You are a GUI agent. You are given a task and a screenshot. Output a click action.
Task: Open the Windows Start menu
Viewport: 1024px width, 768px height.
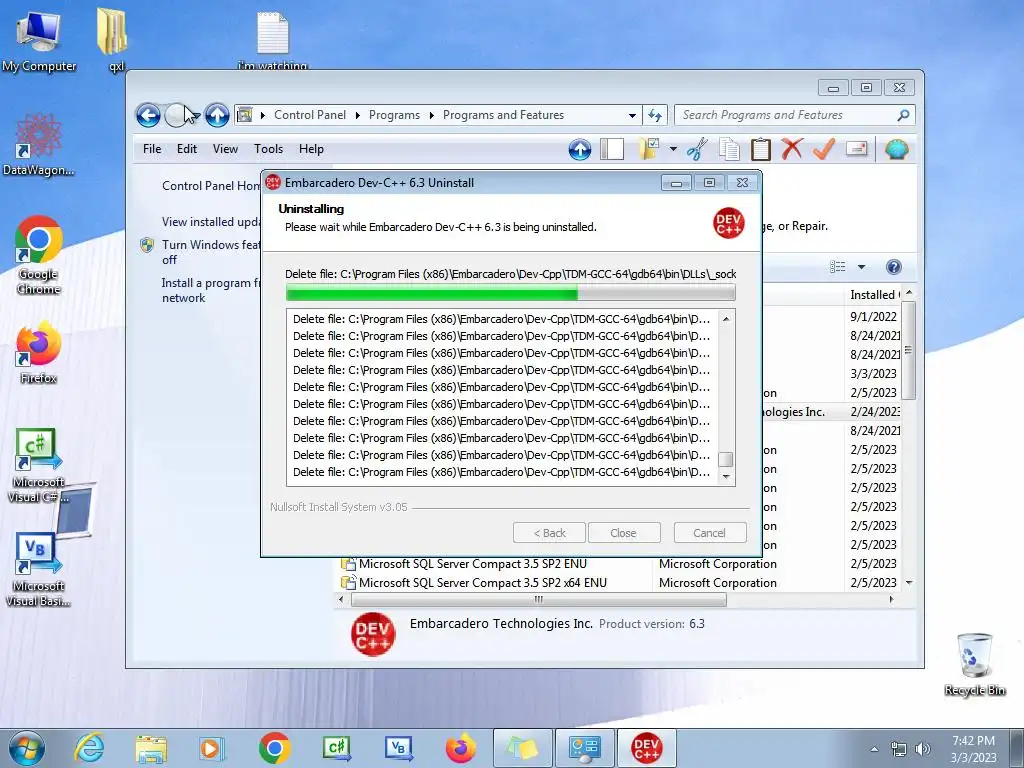point(26,748)
